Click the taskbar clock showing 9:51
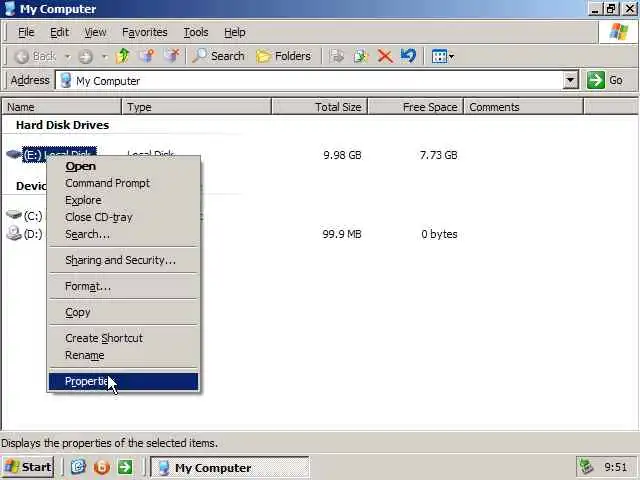The width and height of the screenshot is (640, 480). 616,467
